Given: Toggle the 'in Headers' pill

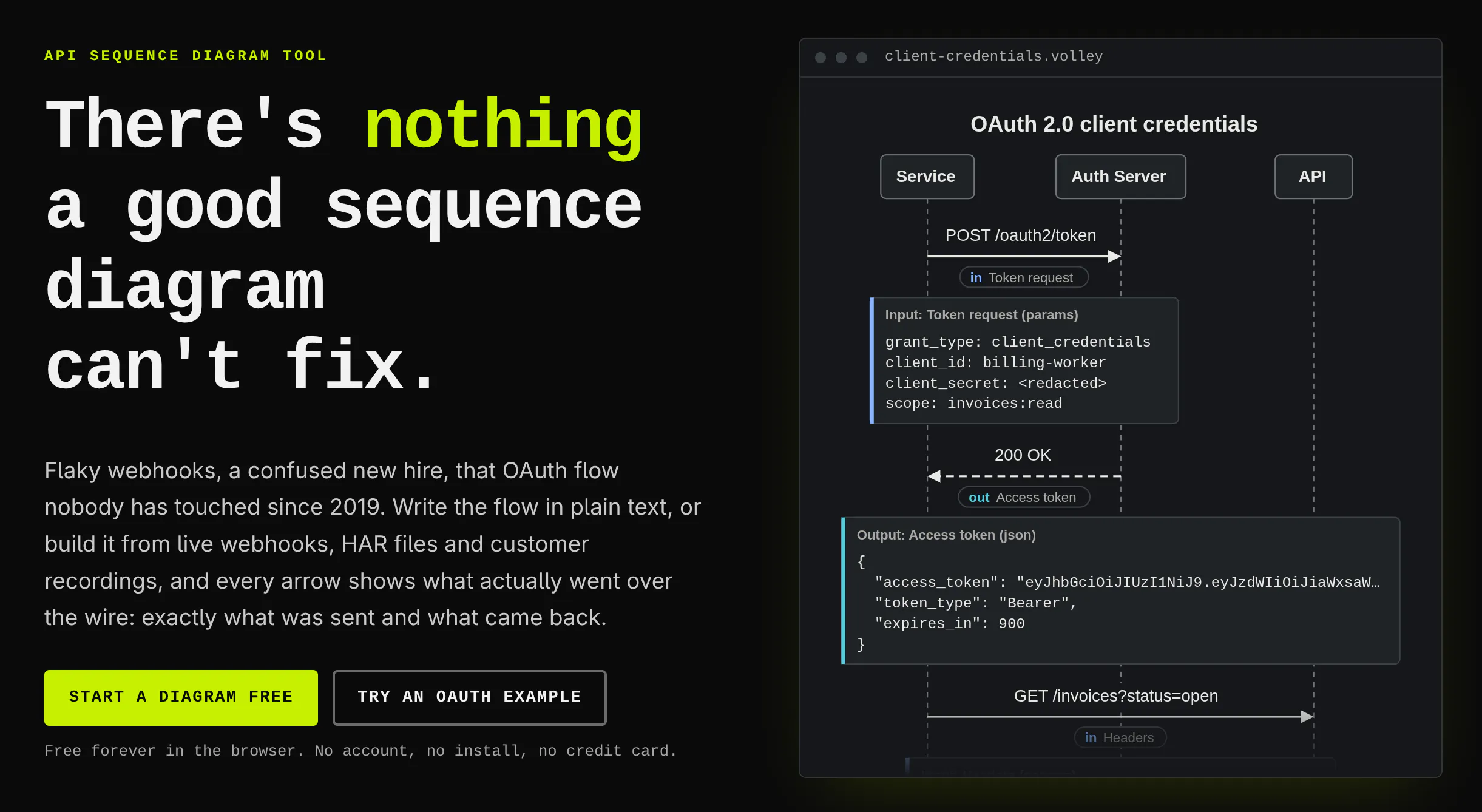Looking at the screenshot, I should click(x=1120, y=737).
